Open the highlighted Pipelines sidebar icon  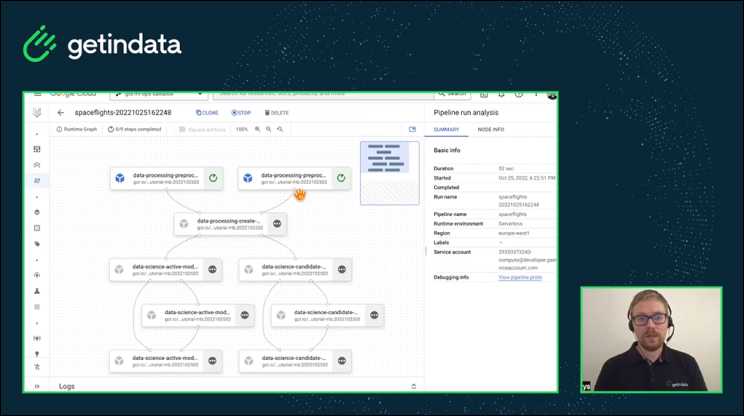[x=37, y=181]
